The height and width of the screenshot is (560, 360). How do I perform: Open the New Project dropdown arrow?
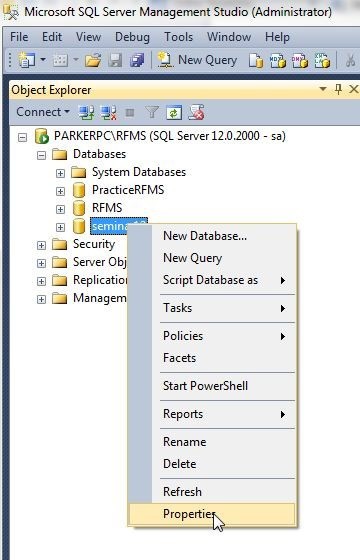(x=43, y=60)
